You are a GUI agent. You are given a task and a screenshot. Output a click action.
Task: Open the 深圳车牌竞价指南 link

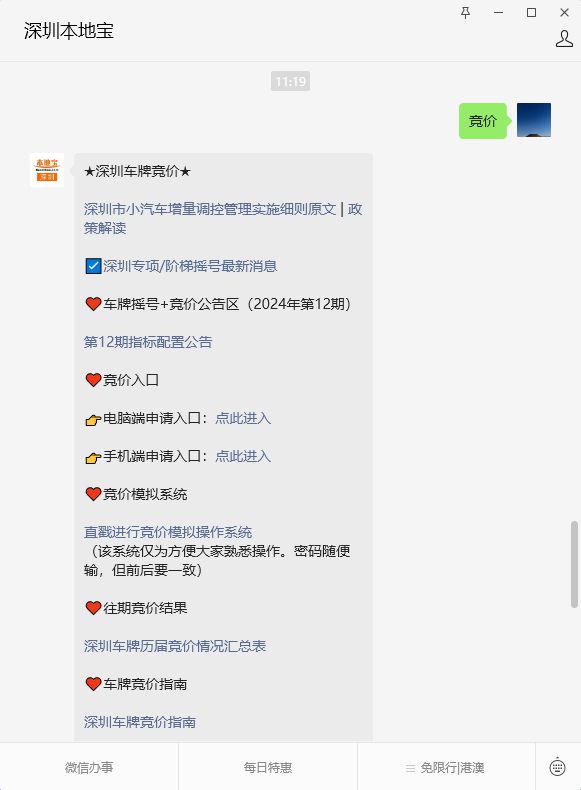click(140, 722)
